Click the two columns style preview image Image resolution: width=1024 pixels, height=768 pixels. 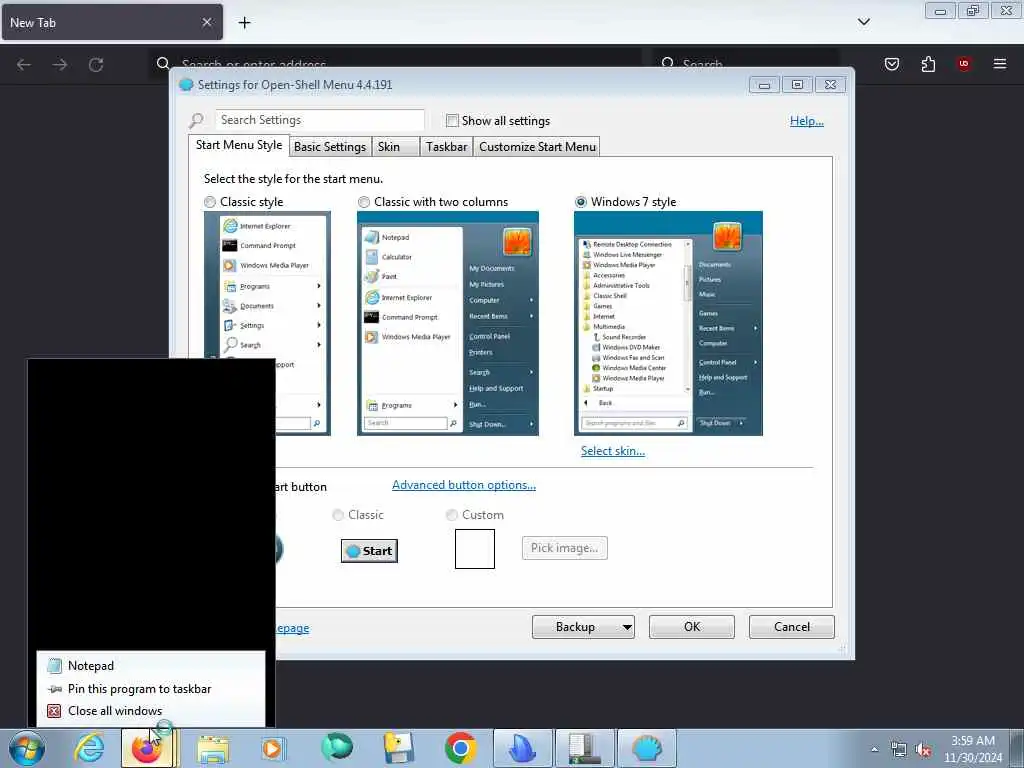coord(448,323)
